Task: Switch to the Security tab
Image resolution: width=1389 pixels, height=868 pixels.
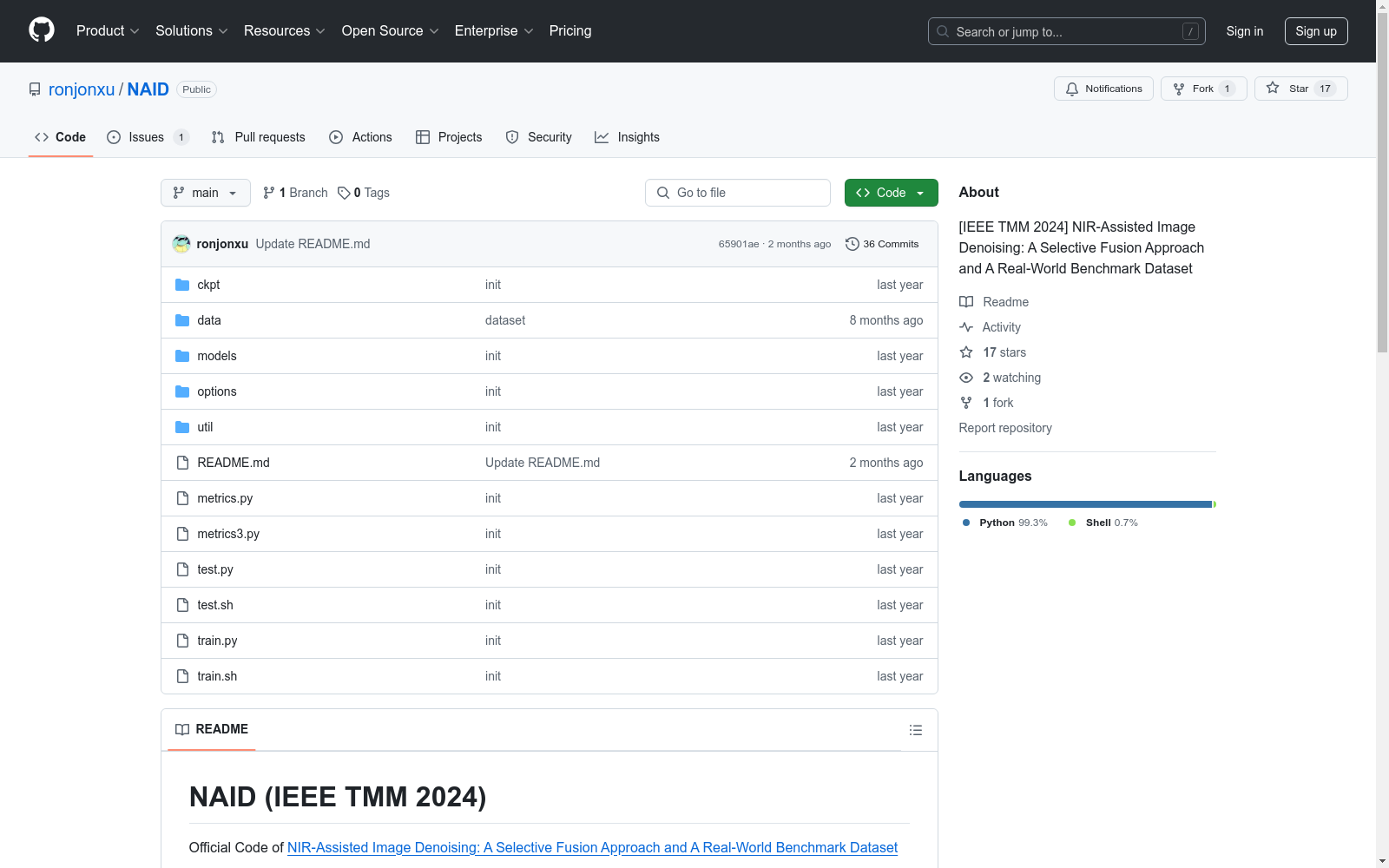Action: click(x=539, y=137)
